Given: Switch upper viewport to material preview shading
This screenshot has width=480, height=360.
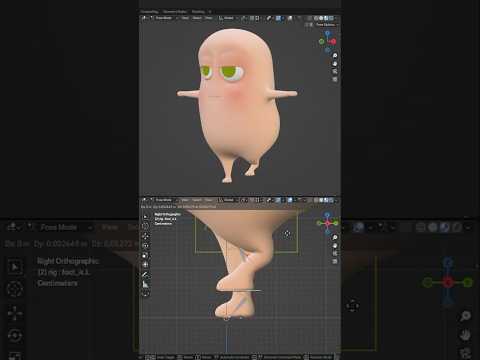Looking at the screenshot, I should coord(326,18).
